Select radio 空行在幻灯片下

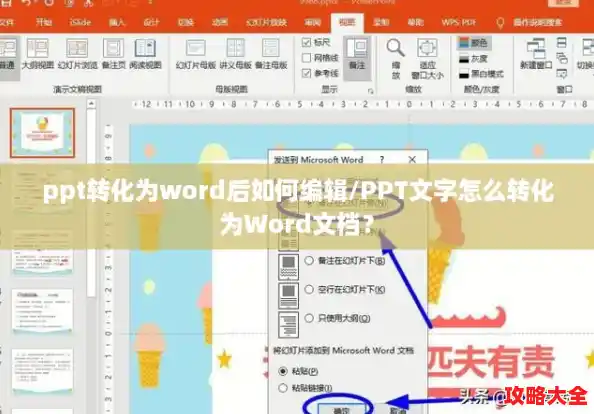coord(309,289)
